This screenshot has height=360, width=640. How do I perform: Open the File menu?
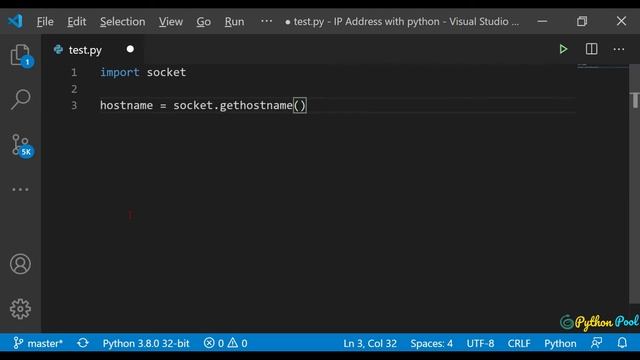45,22
